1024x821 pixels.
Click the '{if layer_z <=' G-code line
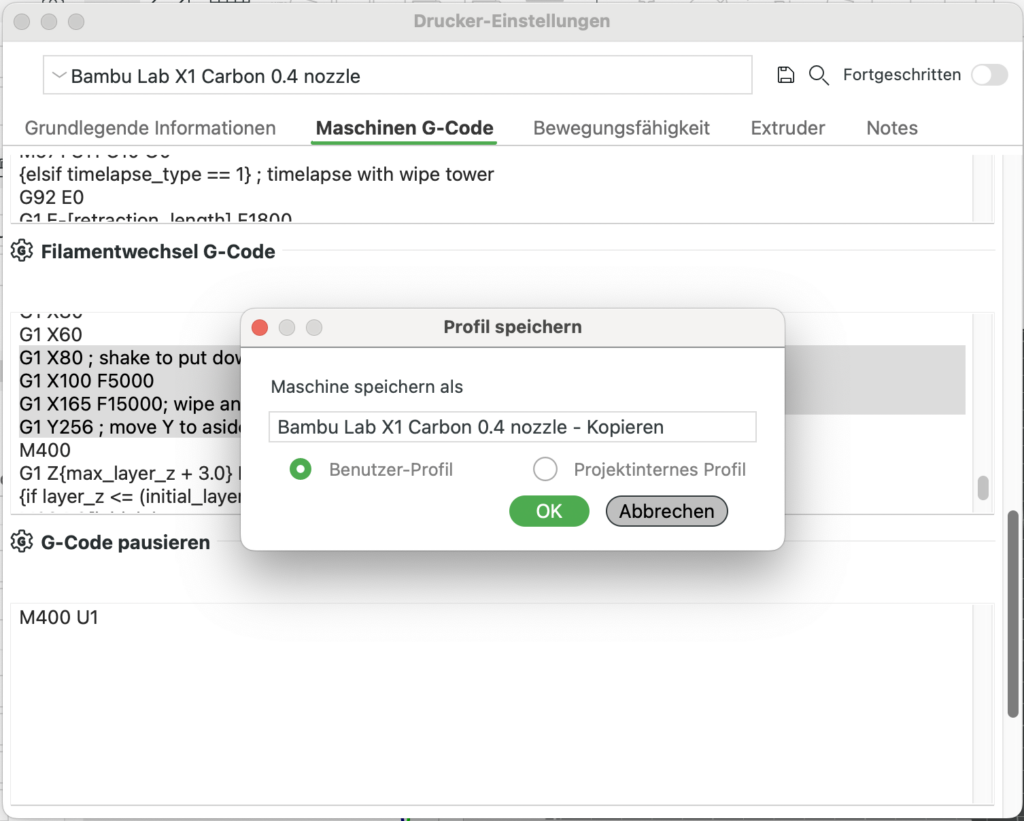coord(131,496)
